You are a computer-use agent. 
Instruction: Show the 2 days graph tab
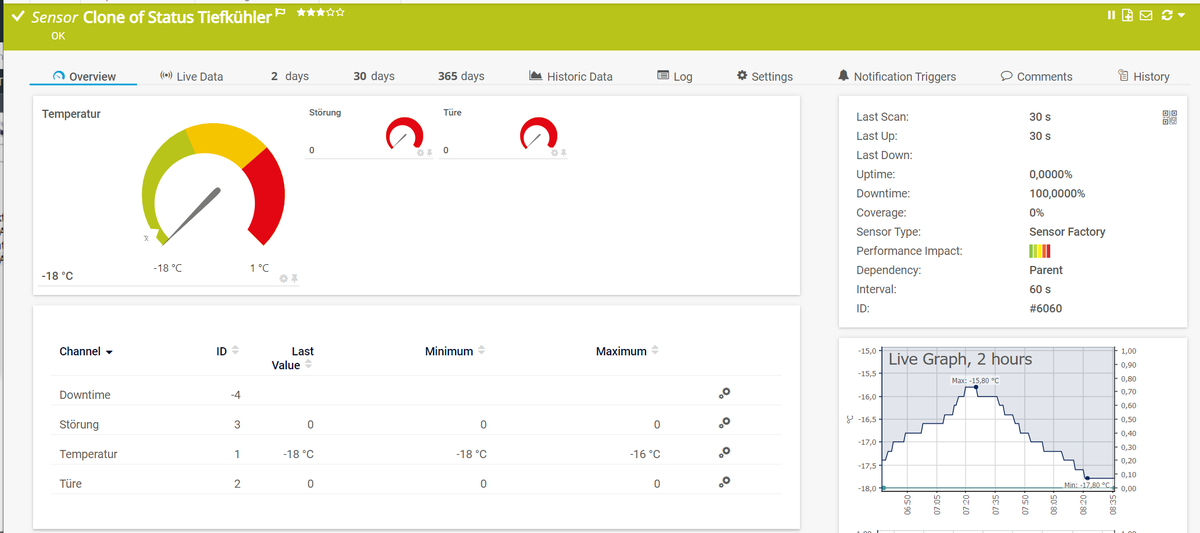290,76
